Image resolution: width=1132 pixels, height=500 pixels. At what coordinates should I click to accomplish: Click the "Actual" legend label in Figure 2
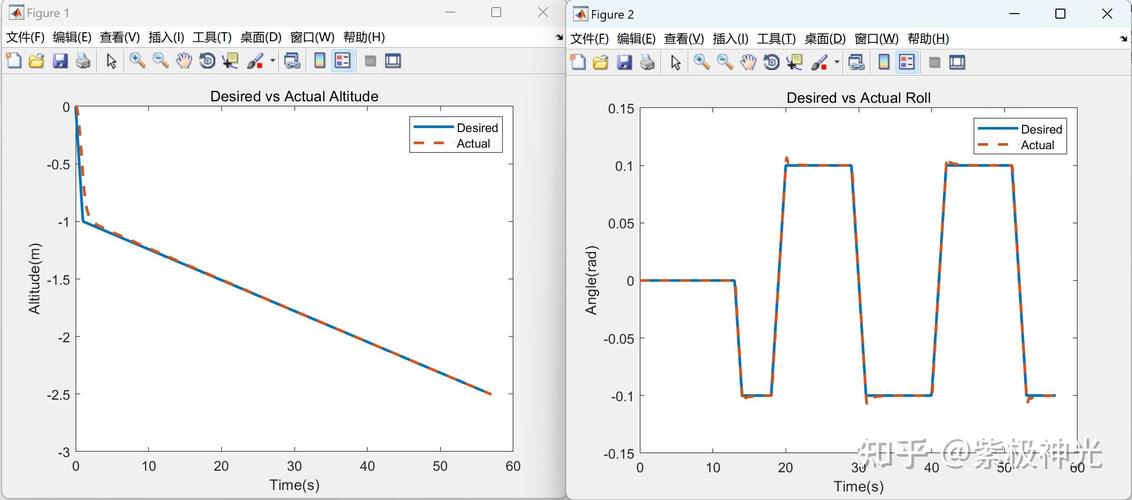1037,145
